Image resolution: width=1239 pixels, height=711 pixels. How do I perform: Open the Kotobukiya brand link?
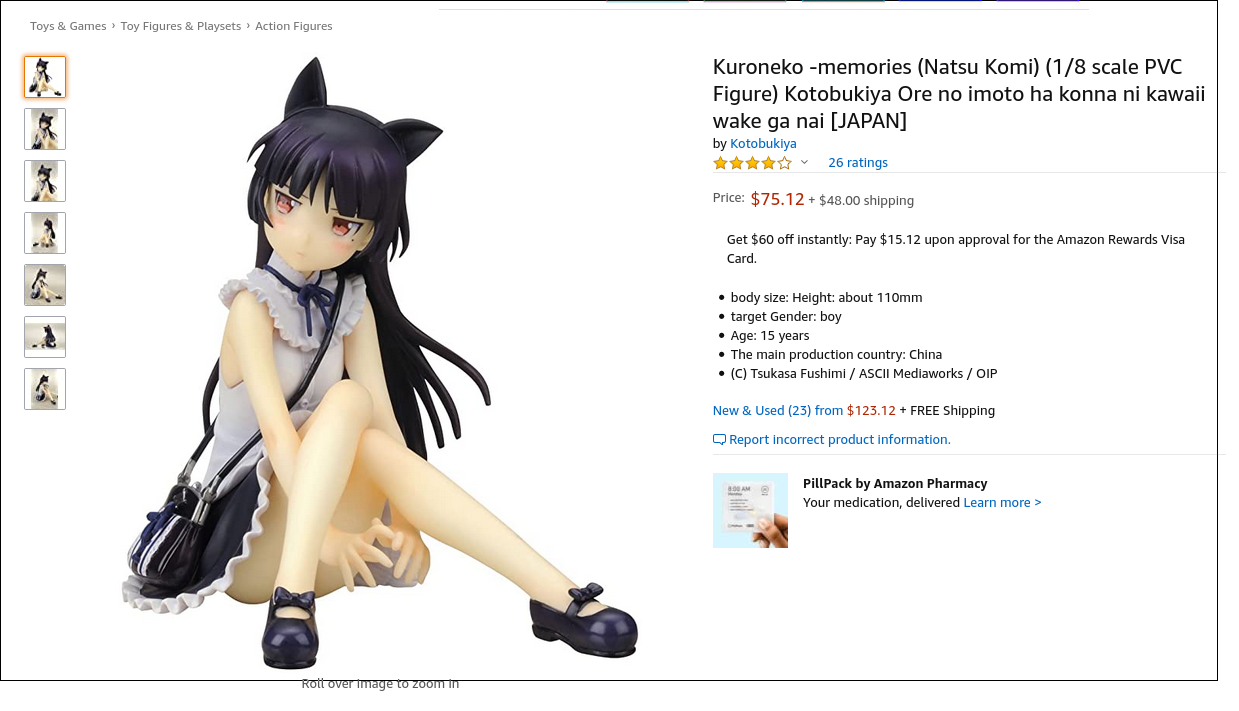tap(763, 144)
